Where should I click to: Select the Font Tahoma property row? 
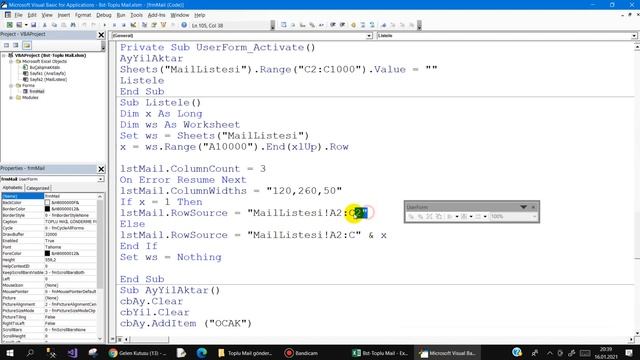[49, 247]
